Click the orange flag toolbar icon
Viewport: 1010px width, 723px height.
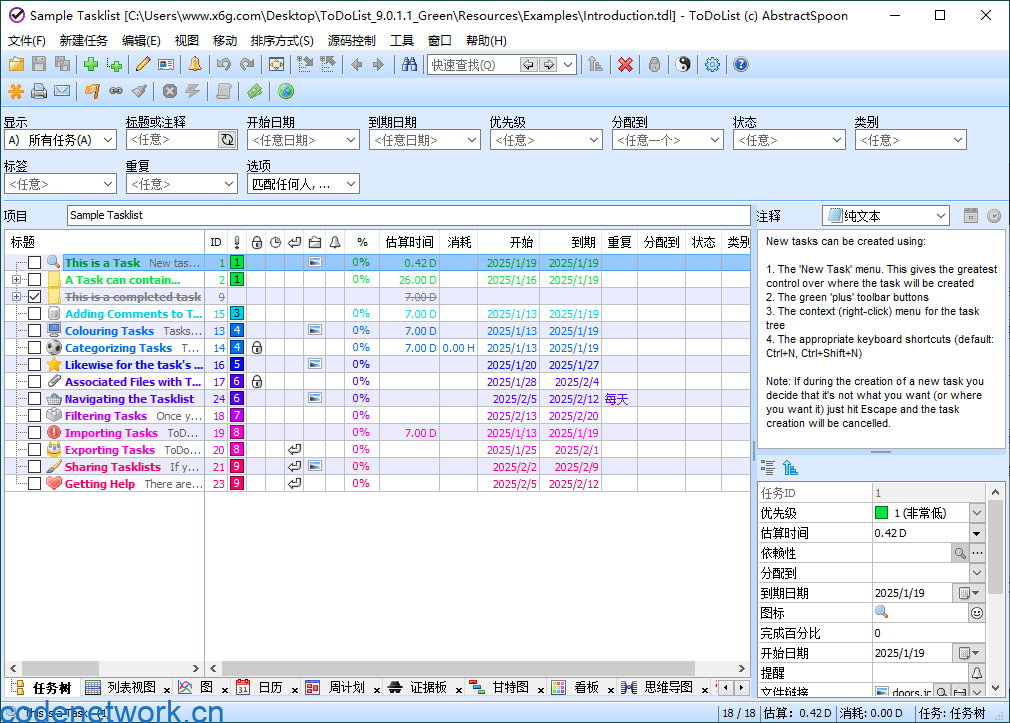coord(92,92)
